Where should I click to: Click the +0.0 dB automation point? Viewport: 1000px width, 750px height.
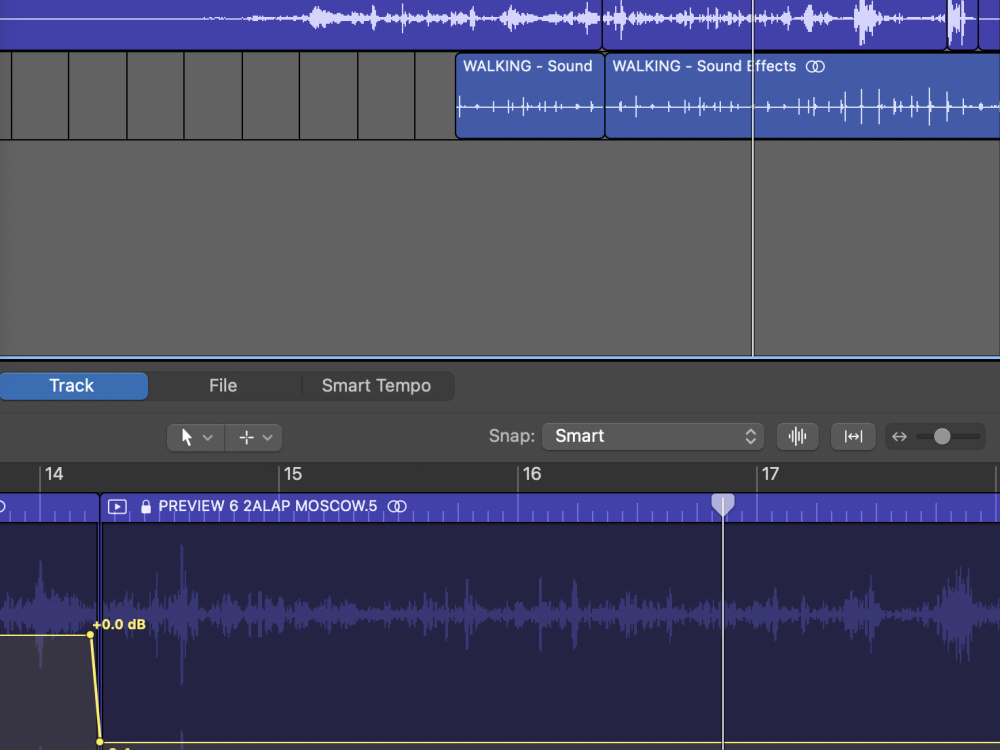tap(91, 635)
